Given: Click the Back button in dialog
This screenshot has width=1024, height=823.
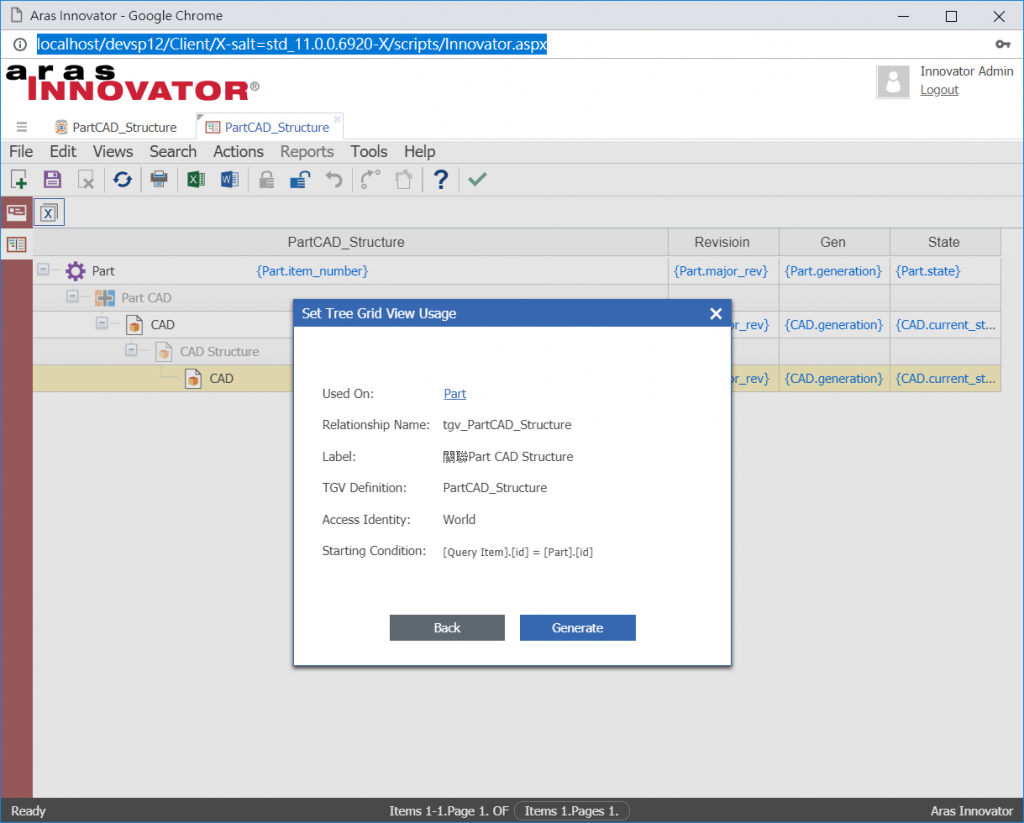Looking at the screenshot, I should [x=447, y=628].
